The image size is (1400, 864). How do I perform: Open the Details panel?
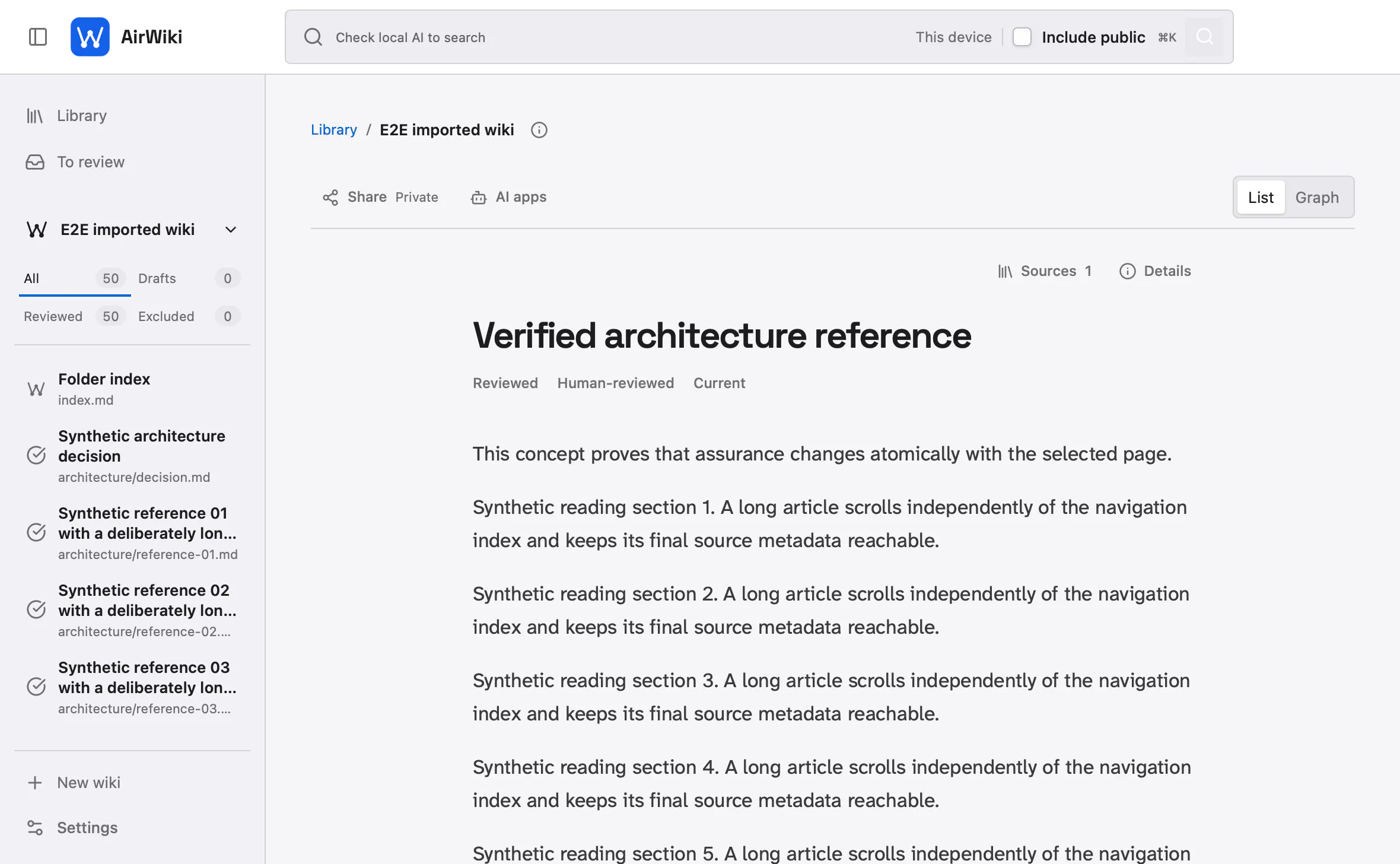click(x=1155, y=271)
